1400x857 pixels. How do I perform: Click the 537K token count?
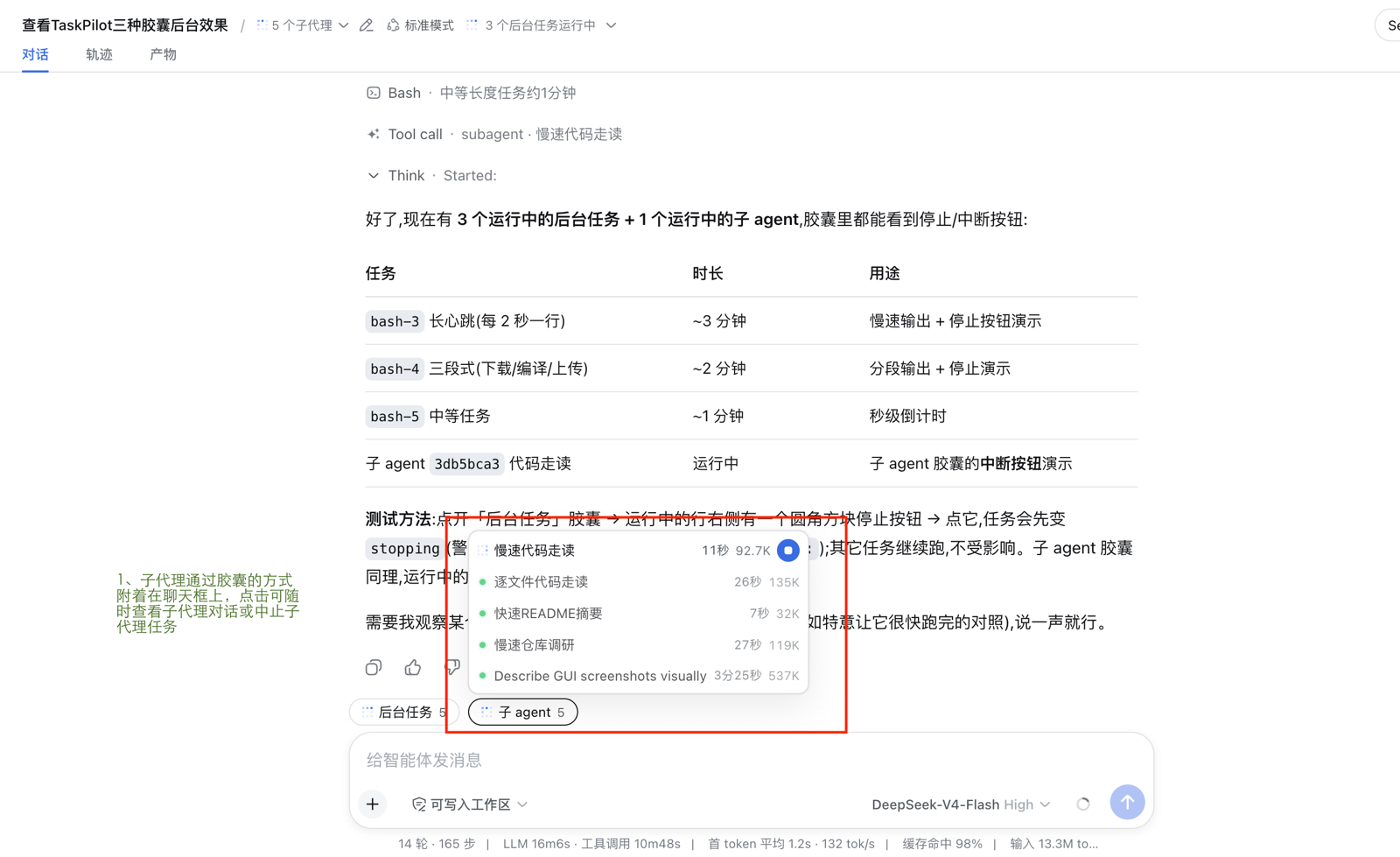coord(783,676)
